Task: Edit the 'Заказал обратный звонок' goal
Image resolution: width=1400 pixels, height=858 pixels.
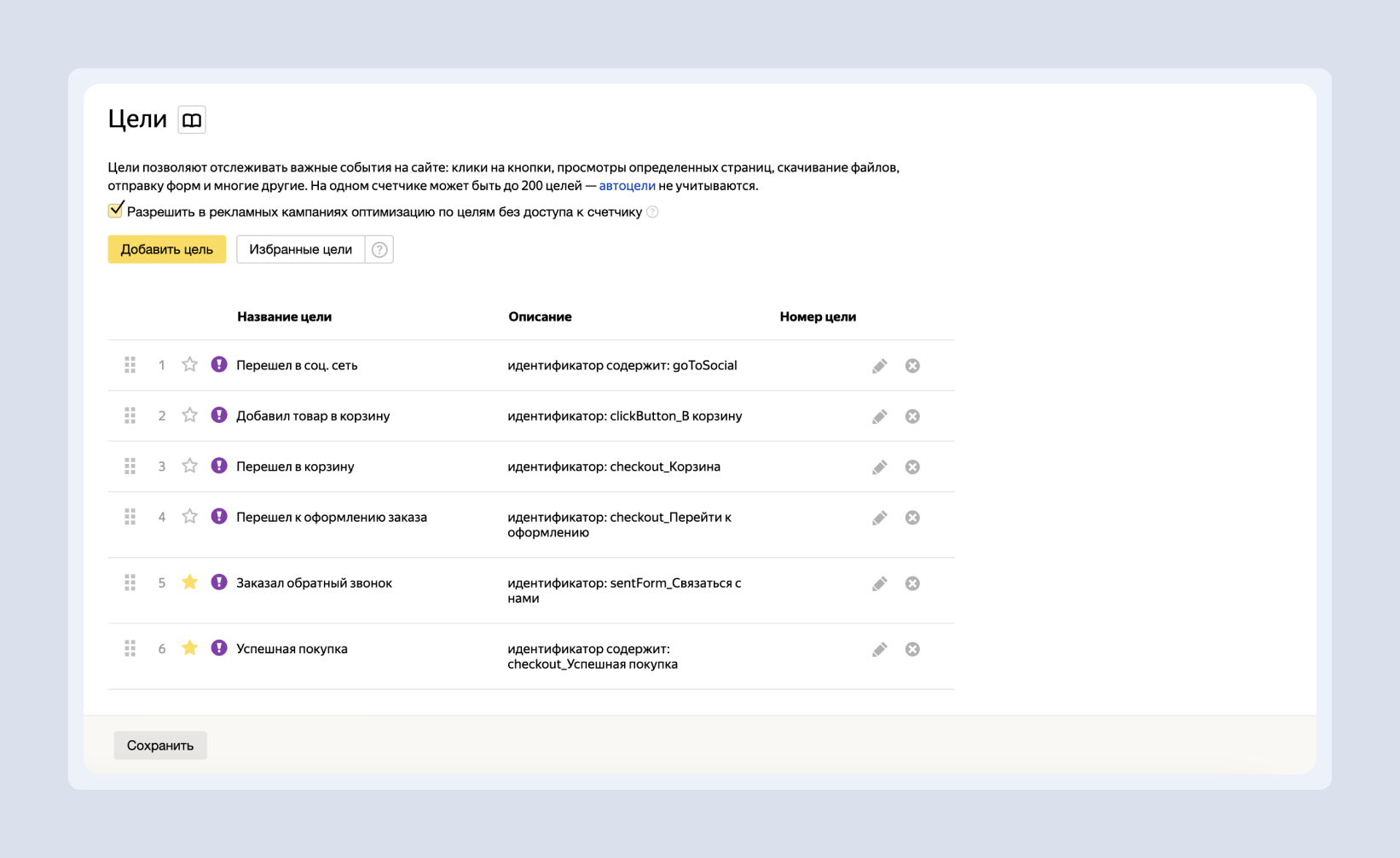Action: [x=879, y=583]
